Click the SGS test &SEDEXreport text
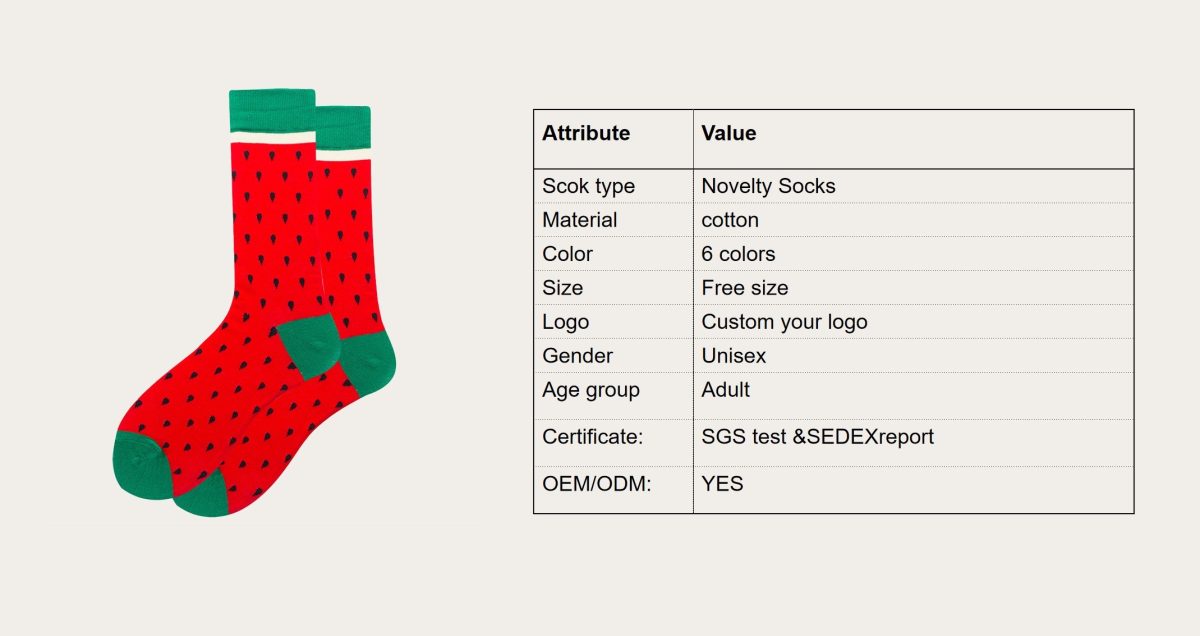Screen dimensions: 1200x636 pyautogui.click(x=817, y=437)
